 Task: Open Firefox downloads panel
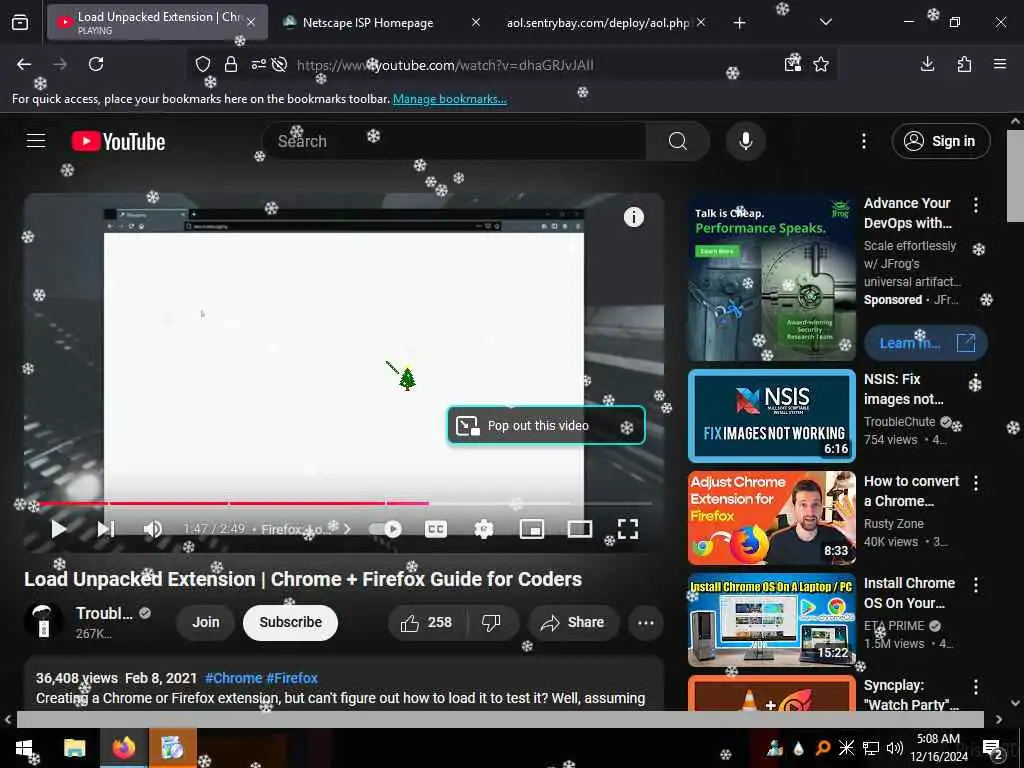927,64
